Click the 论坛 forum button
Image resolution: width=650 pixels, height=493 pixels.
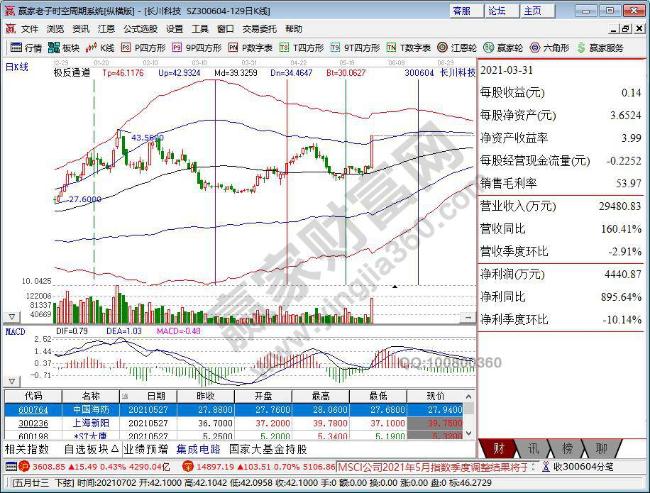pos(501,11)
